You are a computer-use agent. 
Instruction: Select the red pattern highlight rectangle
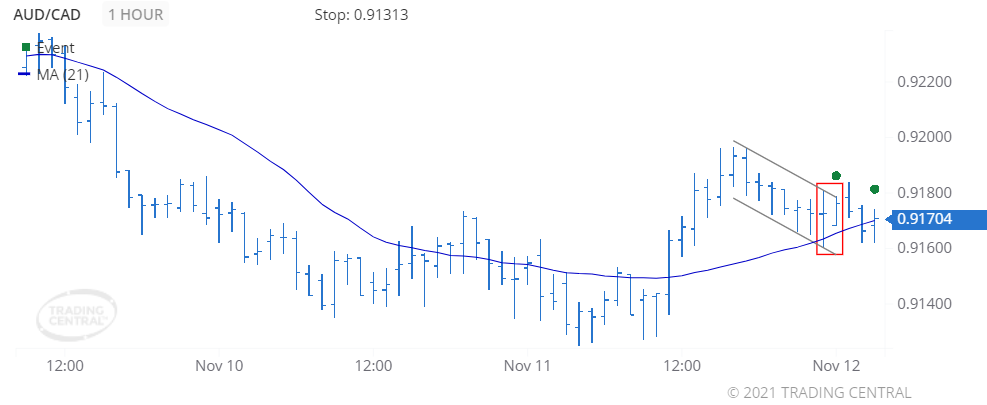829,218
